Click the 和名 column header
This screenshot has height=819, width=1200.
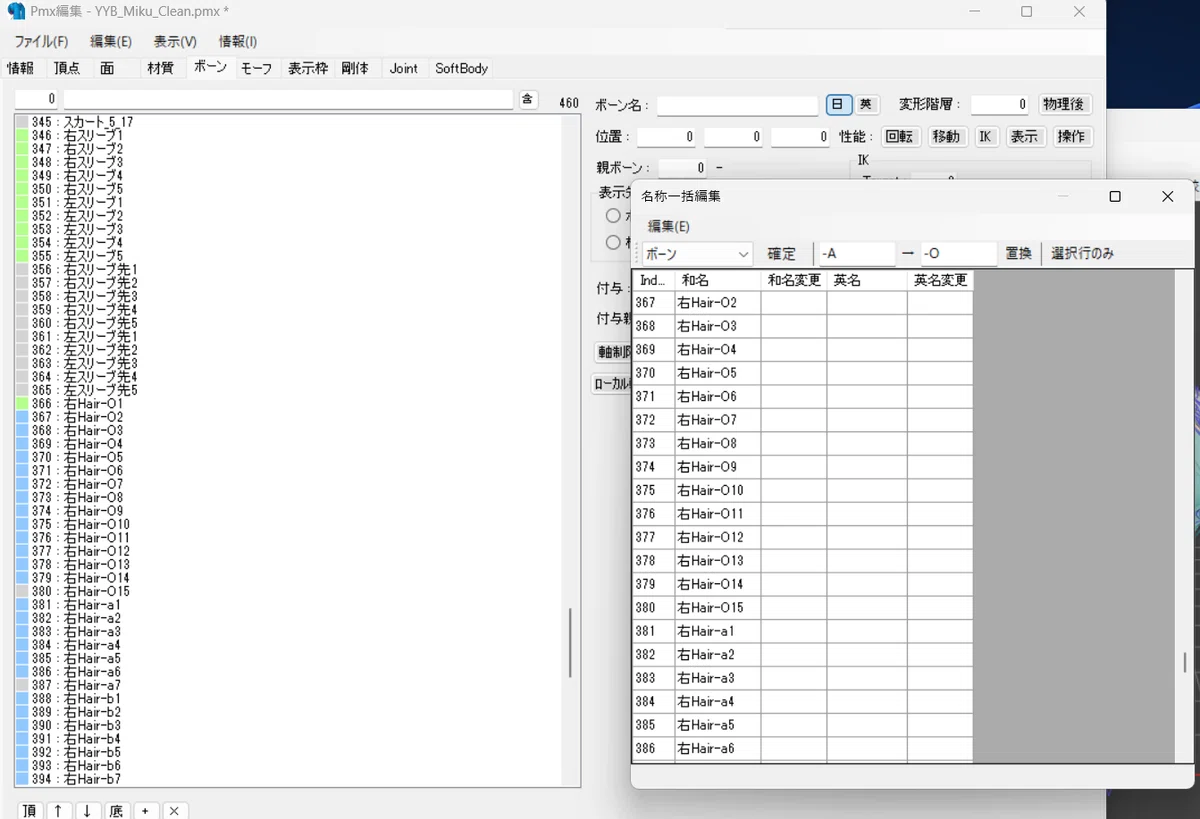pyautogui.click(x=717, y=281)
